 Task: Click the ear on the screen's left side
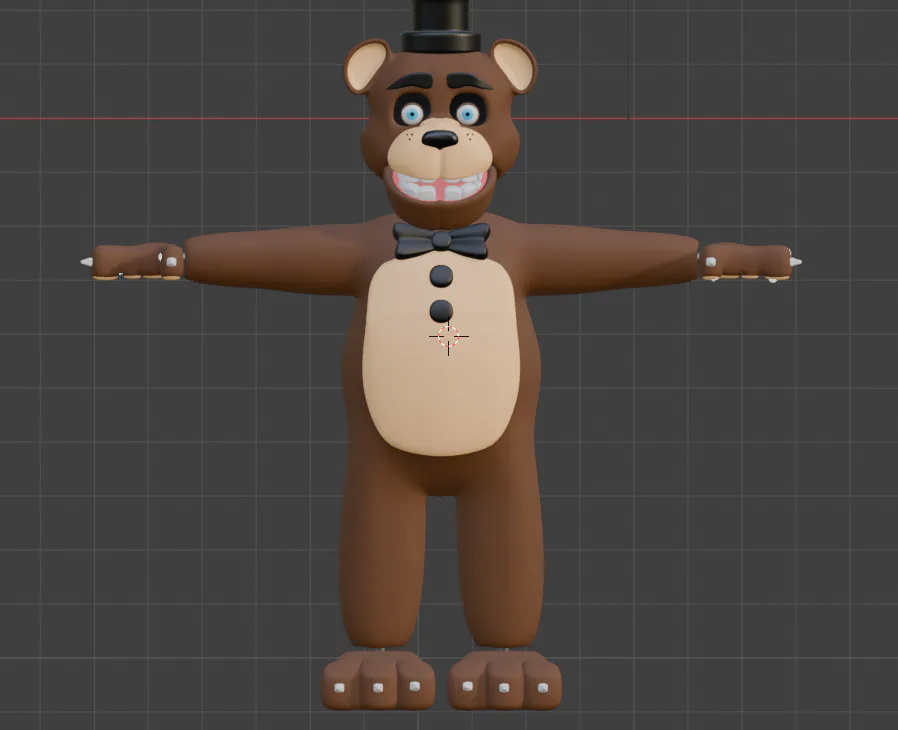pyautogui.click(x=367, y=66)
